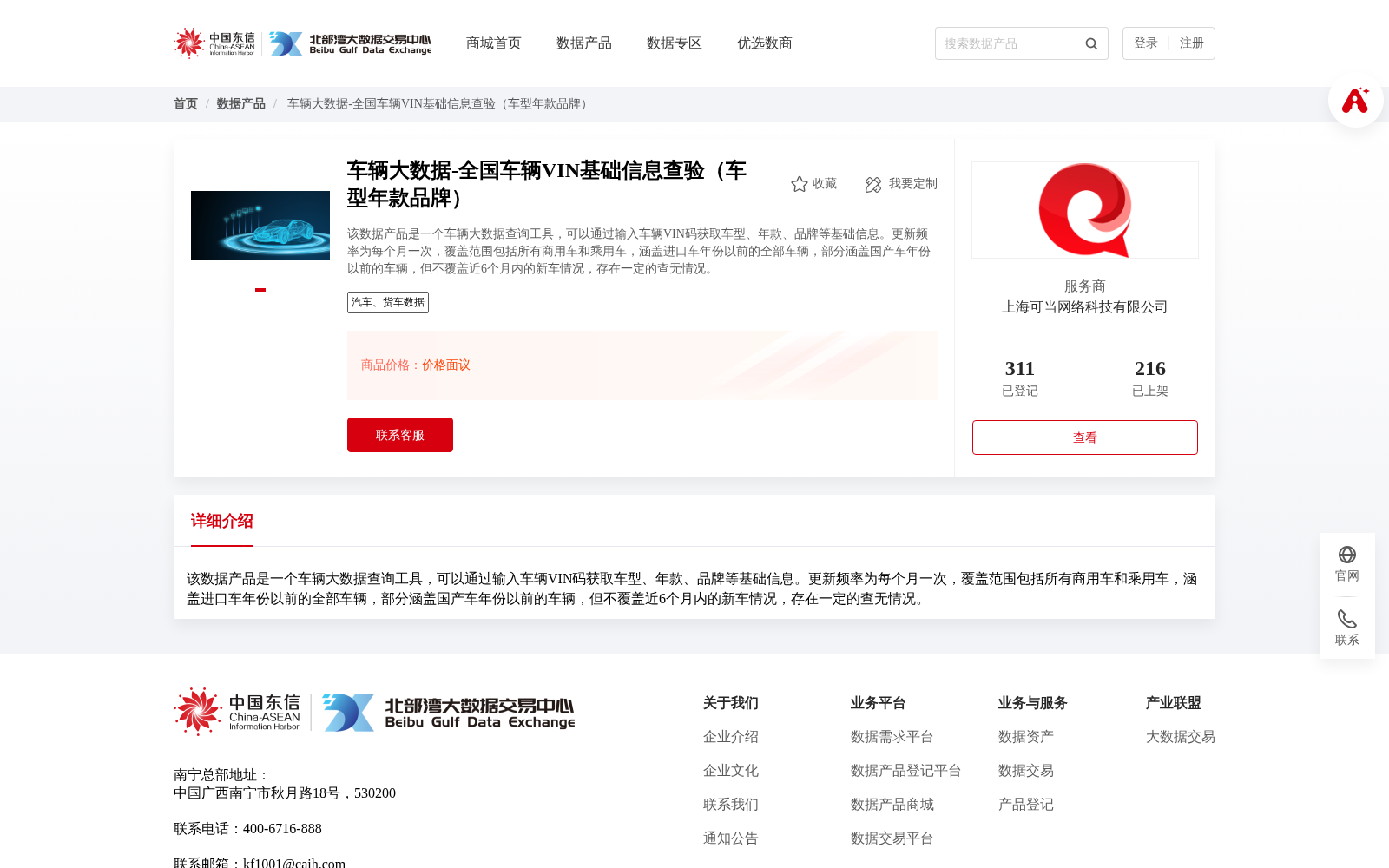Click the service provider logo image

click(1085, 210)
